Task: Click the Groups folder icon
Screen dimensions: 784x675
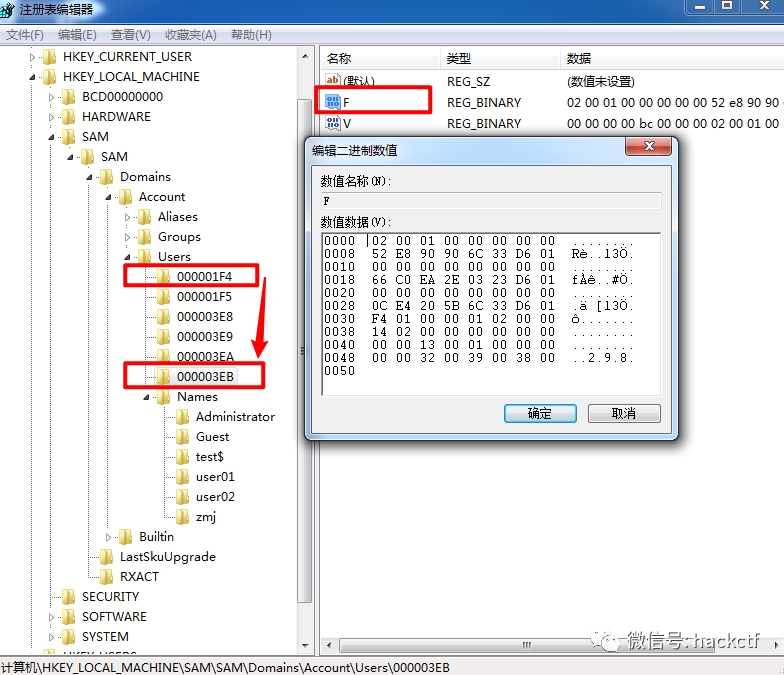Action: click(144, 237)
